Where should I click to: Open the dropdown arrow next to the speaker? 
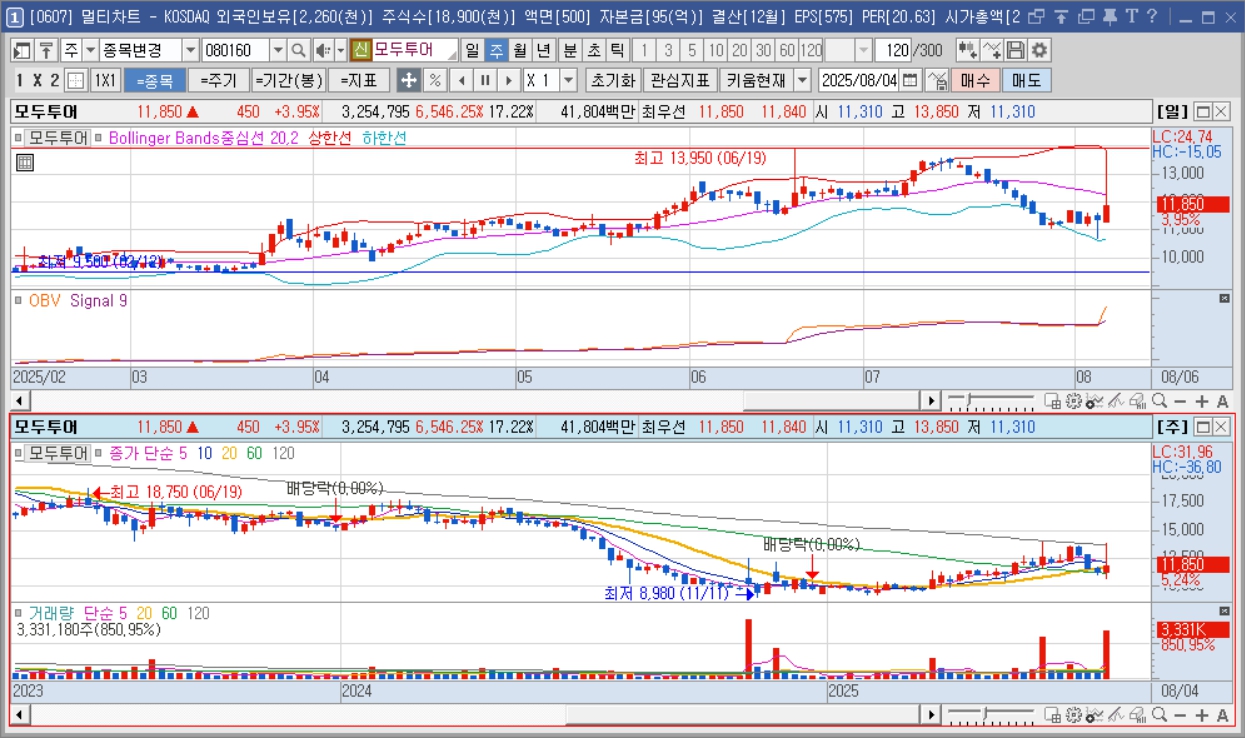pos(340,50)
